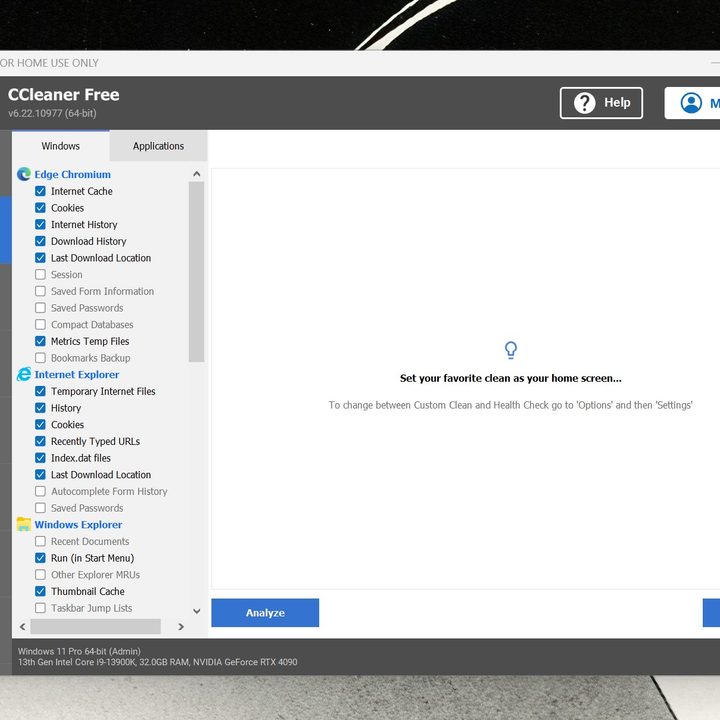Select the Internet Explorer section header
This screenshot has width=720, height=720.
tap(77, 375)
